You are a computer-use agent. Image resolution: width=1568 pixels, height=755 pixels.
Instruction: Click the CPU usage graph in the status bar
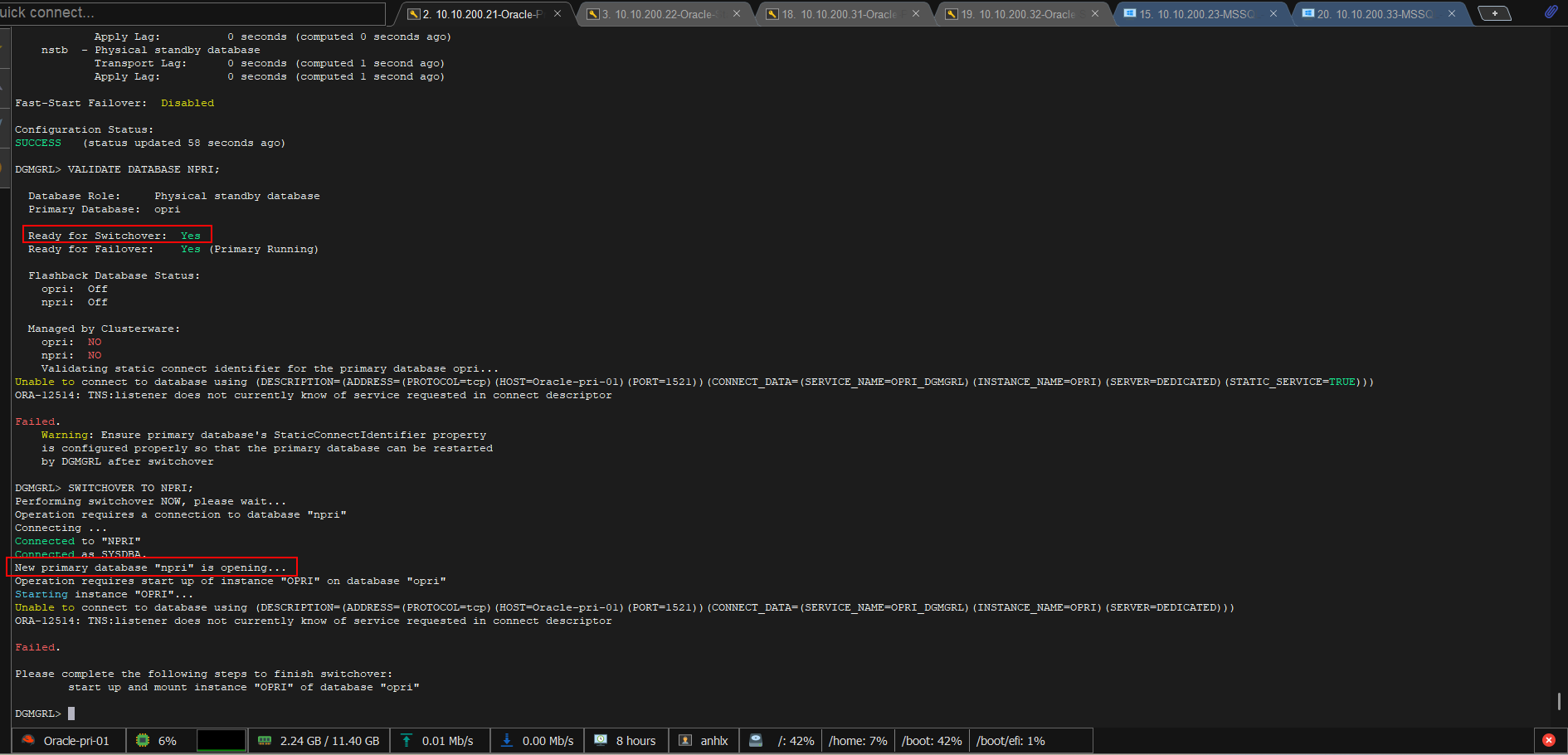[222, 740]
